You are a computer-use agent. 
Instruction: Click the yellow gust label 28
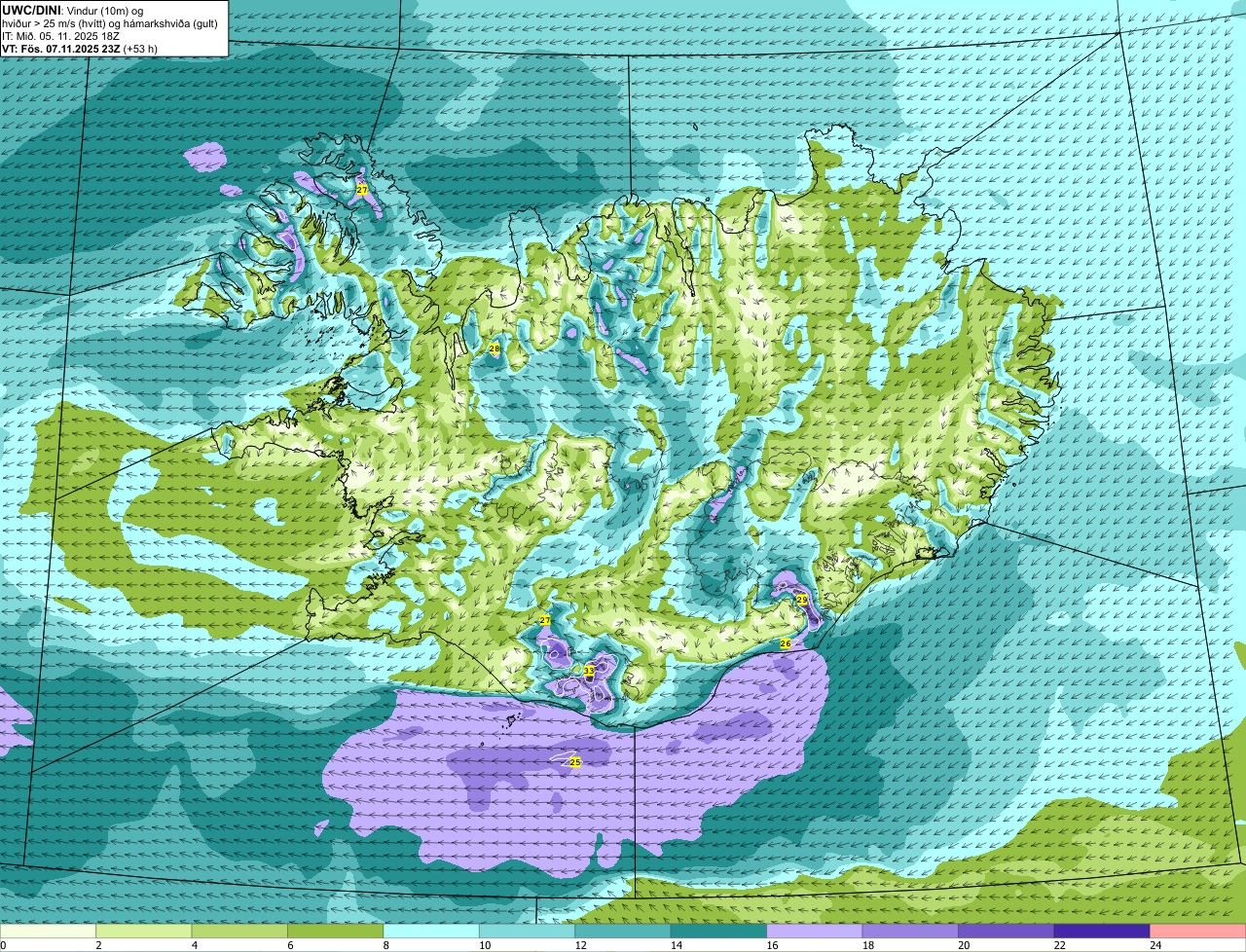point(494,348)
